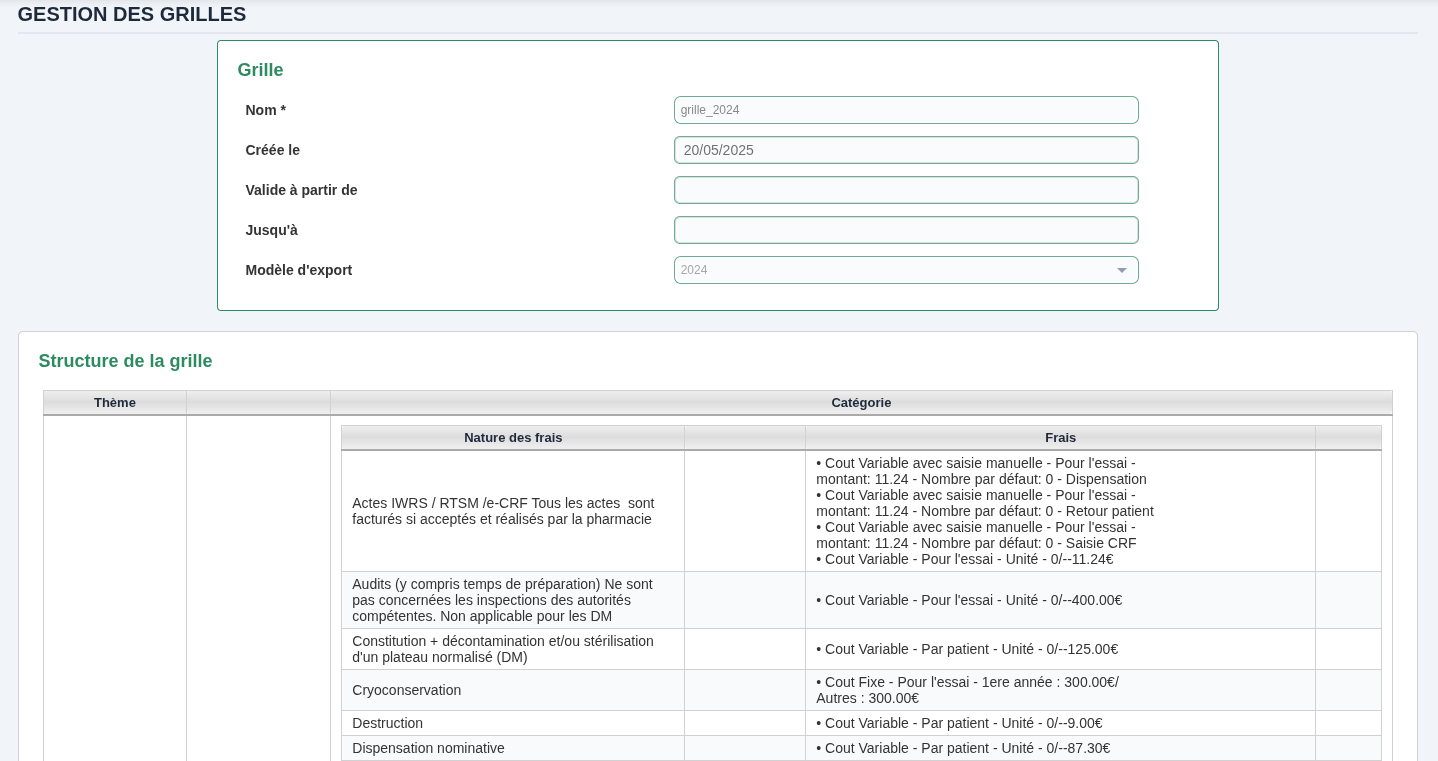
Task: Select the empty Jusqu'à date field
Action: pos(905,230)
